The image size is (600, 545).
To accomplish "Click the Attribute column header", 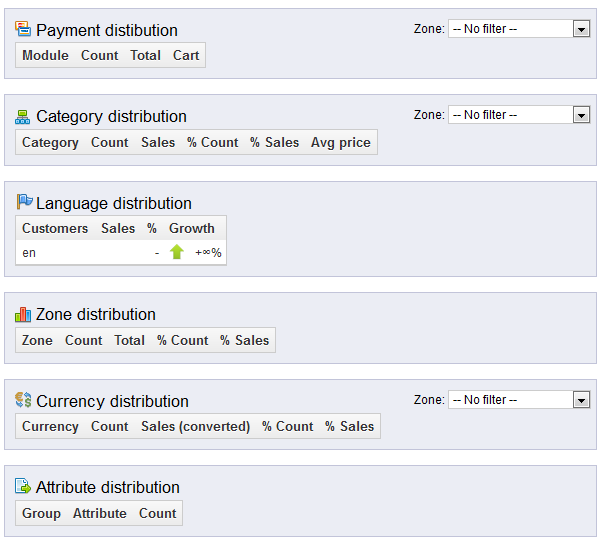I will 100,514.
